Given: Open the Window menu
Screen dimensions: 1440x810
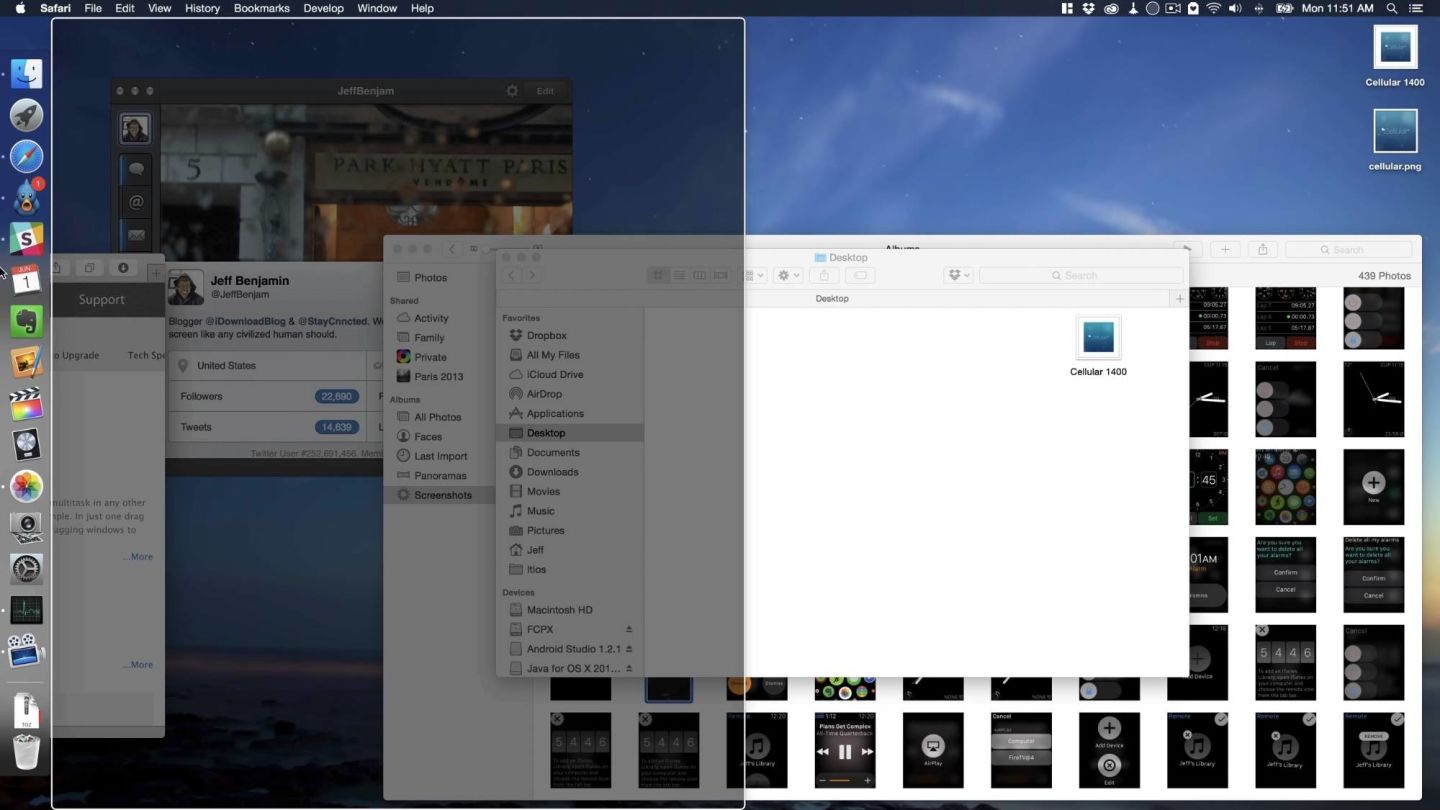Looking at the screenshot, I should [x=377, y=8].
